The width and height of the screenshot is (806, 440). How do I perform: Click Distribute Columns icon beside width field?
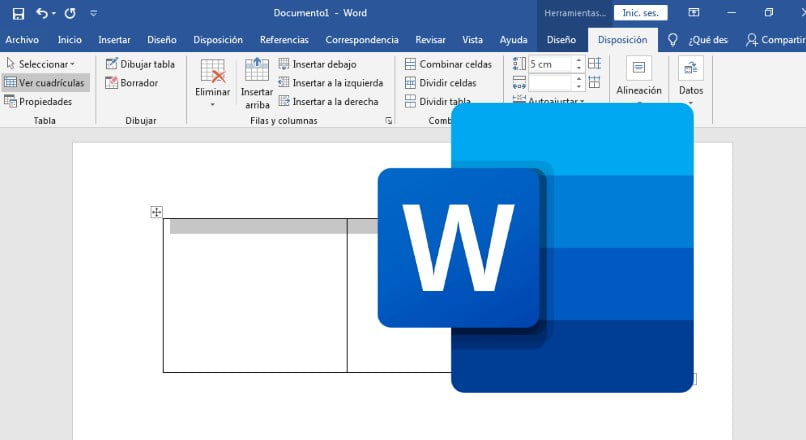594,82
